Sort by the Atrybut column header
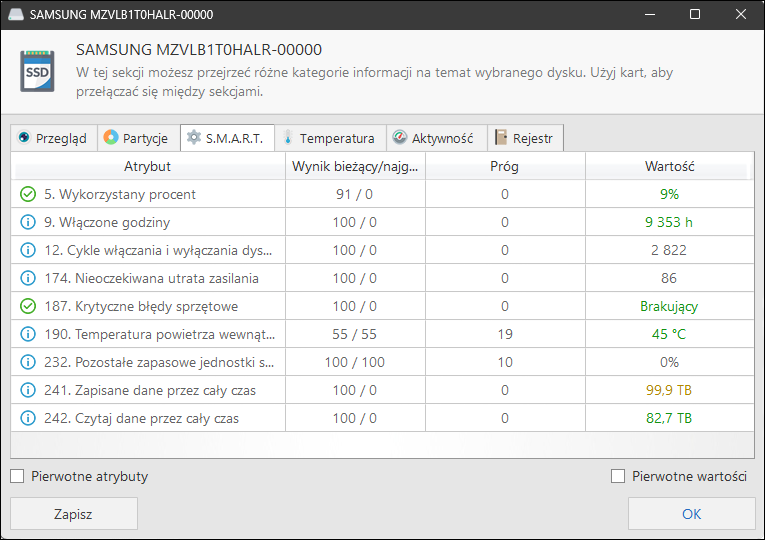Image resolution: width=765 pixels, height=540 pixels. (x=147, y=166)
